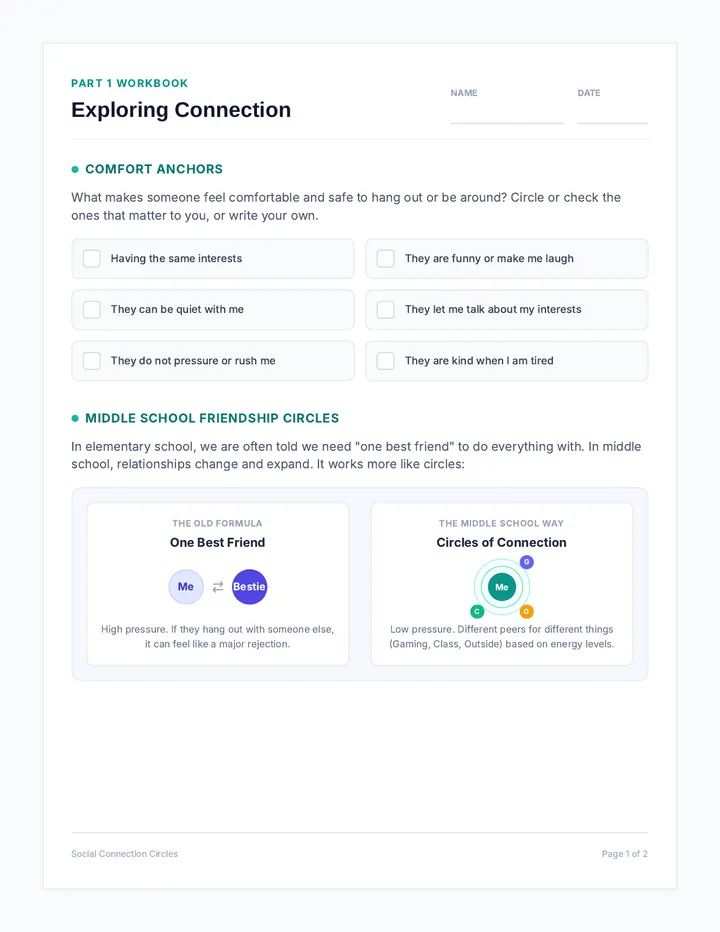Image resolution: width=720 pixels, height=932 pixels.
Task: Select the 'They let me talk about my interests' checkbox
Action: pyautogui.click(x=386, y=310)
